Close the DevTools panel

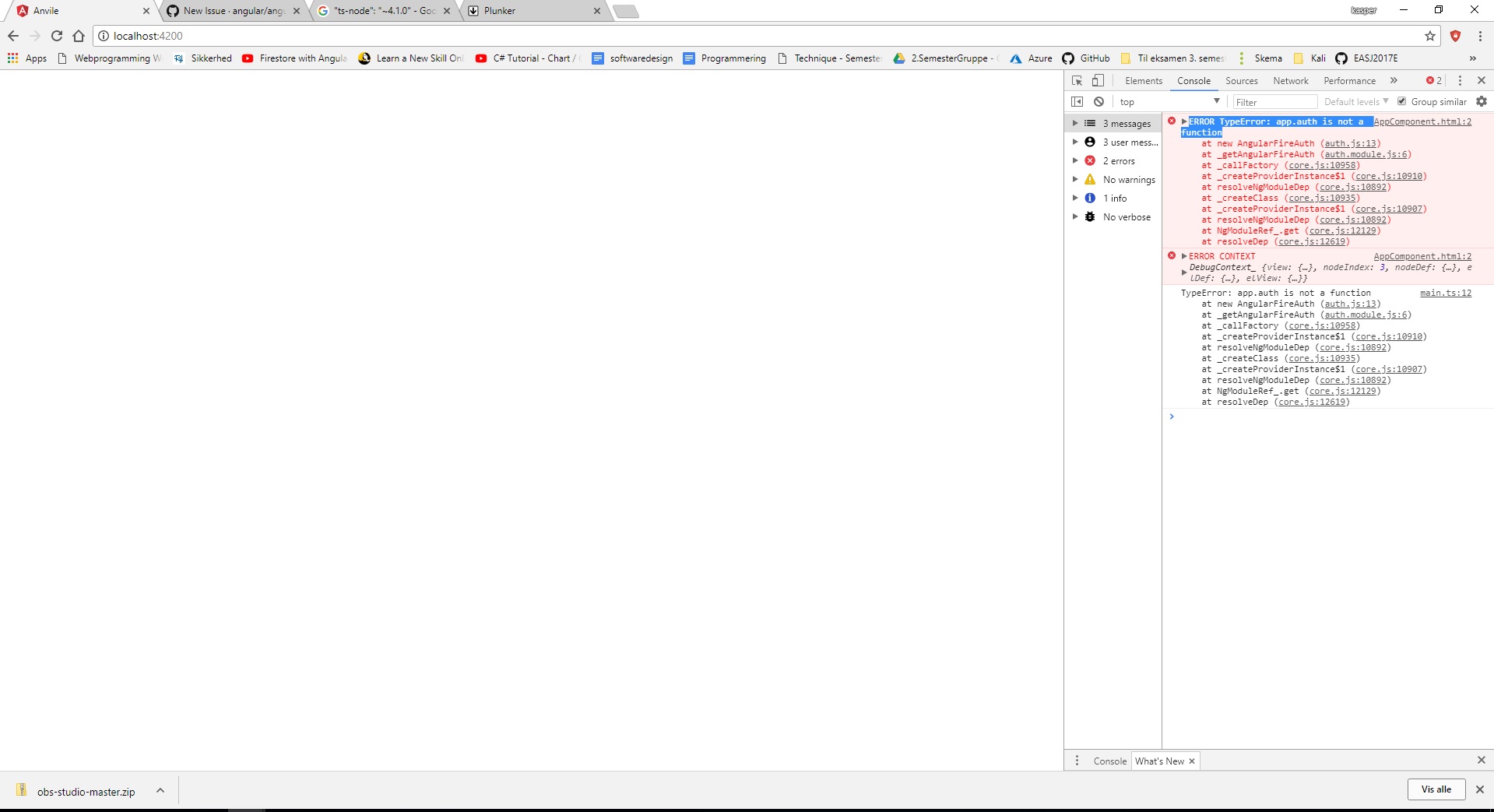click(1482, 80)
